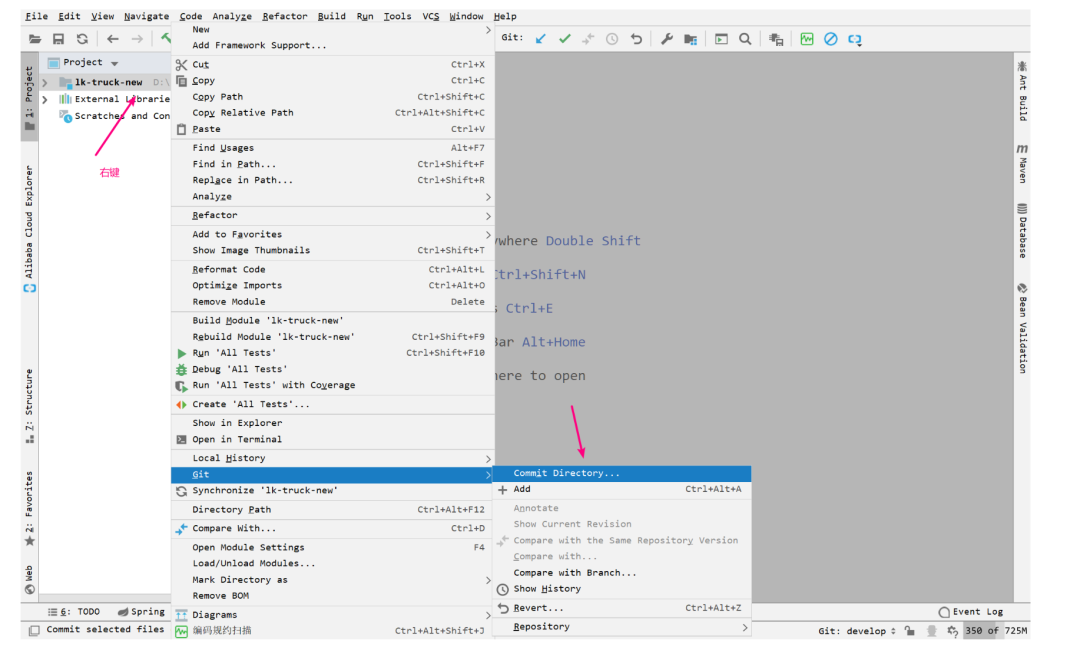1080x647 pixels.
Task: Open the Git branch develop selector
Action: click(x=857, y=630)
